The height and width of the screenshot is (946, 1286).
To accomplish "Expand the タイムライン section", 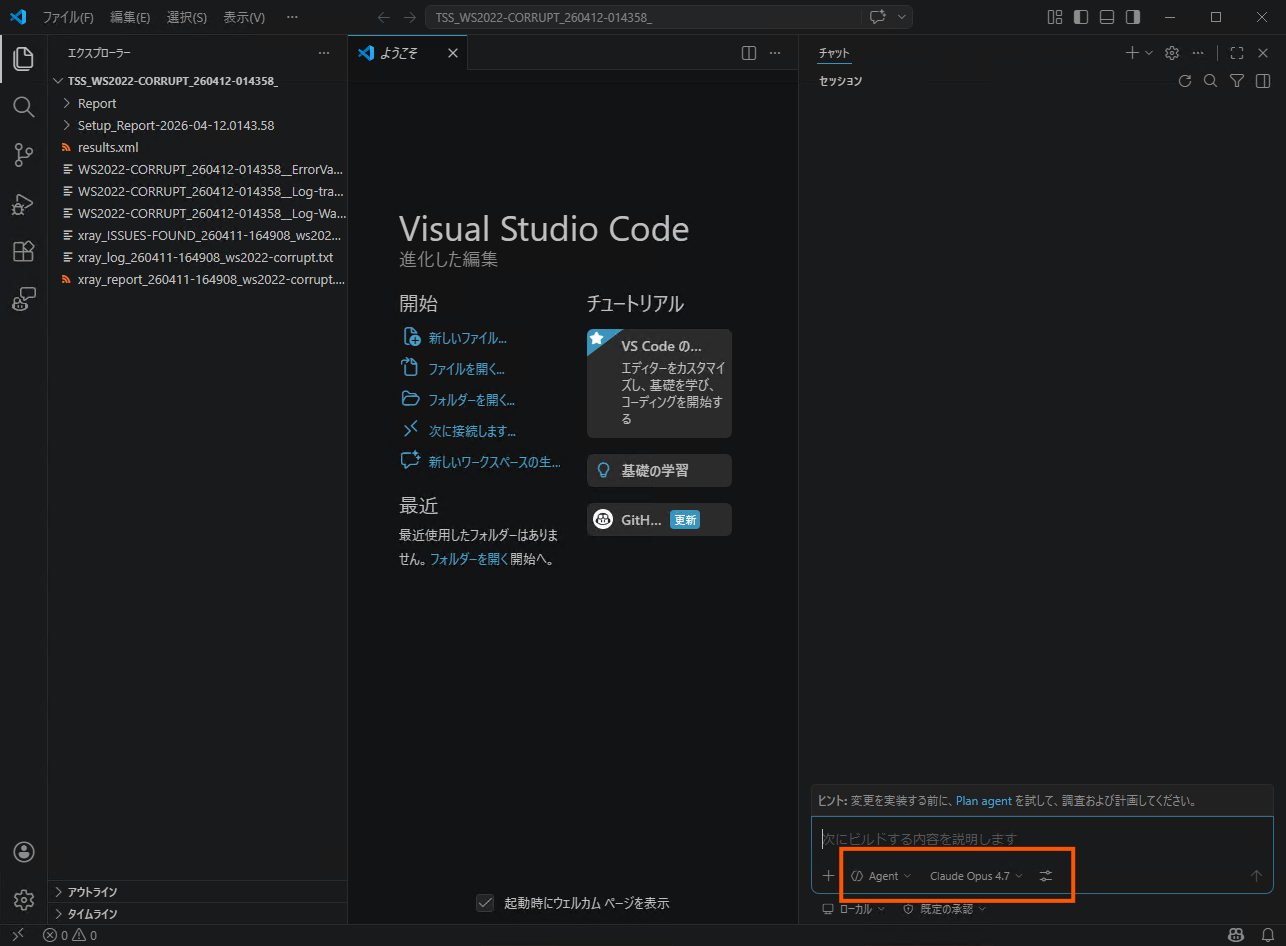I will pyautogui.click(x=197, y=914).
